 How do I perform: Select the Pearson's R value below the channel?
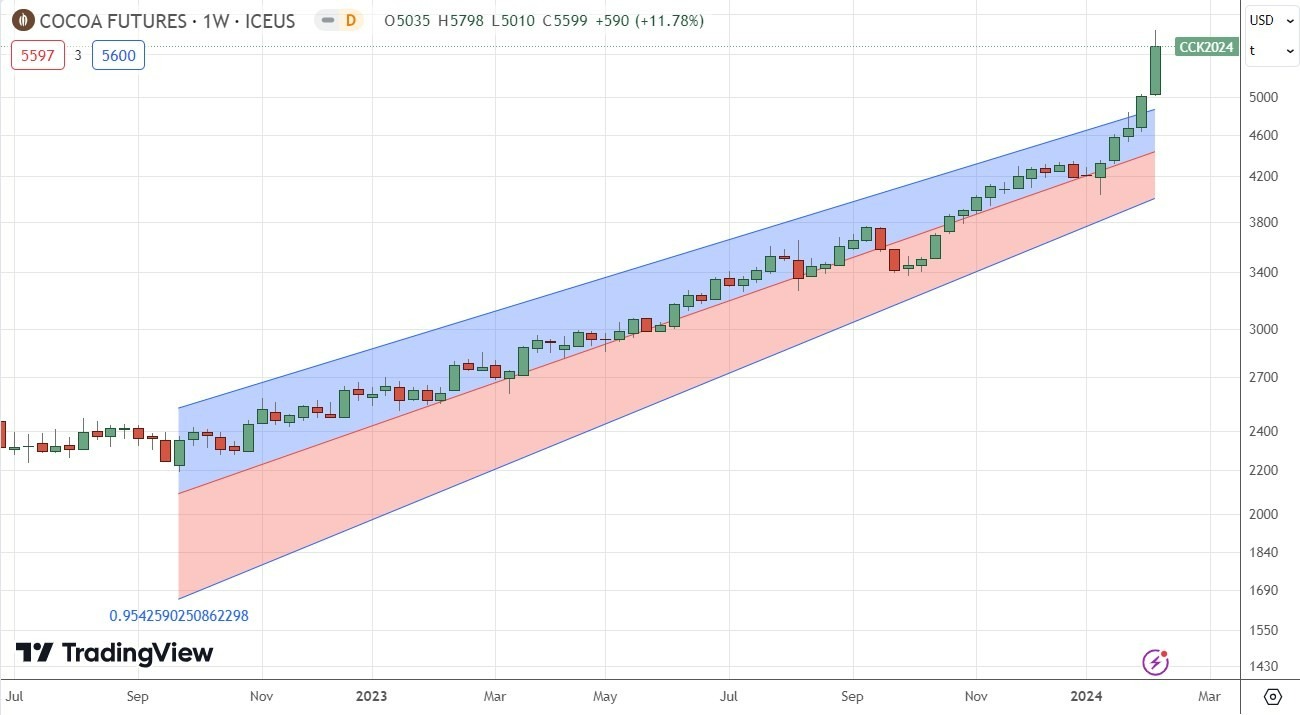click(x=178, y=616)
